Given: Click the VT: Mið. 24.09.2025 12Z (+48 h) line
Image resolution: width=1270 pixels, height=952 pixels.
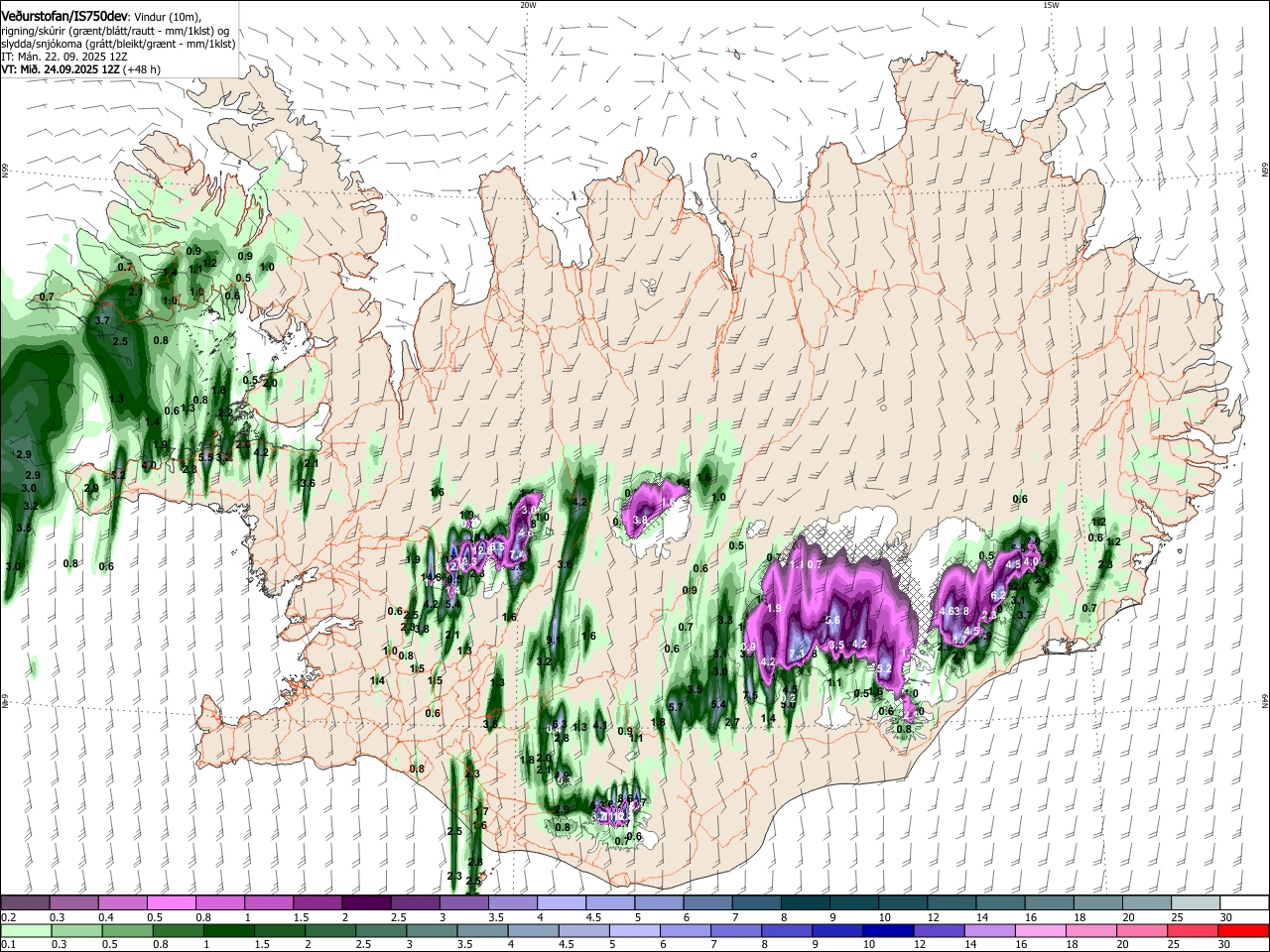Looking at the screenshot, I should pyautogui.click(x=81, y=69).
